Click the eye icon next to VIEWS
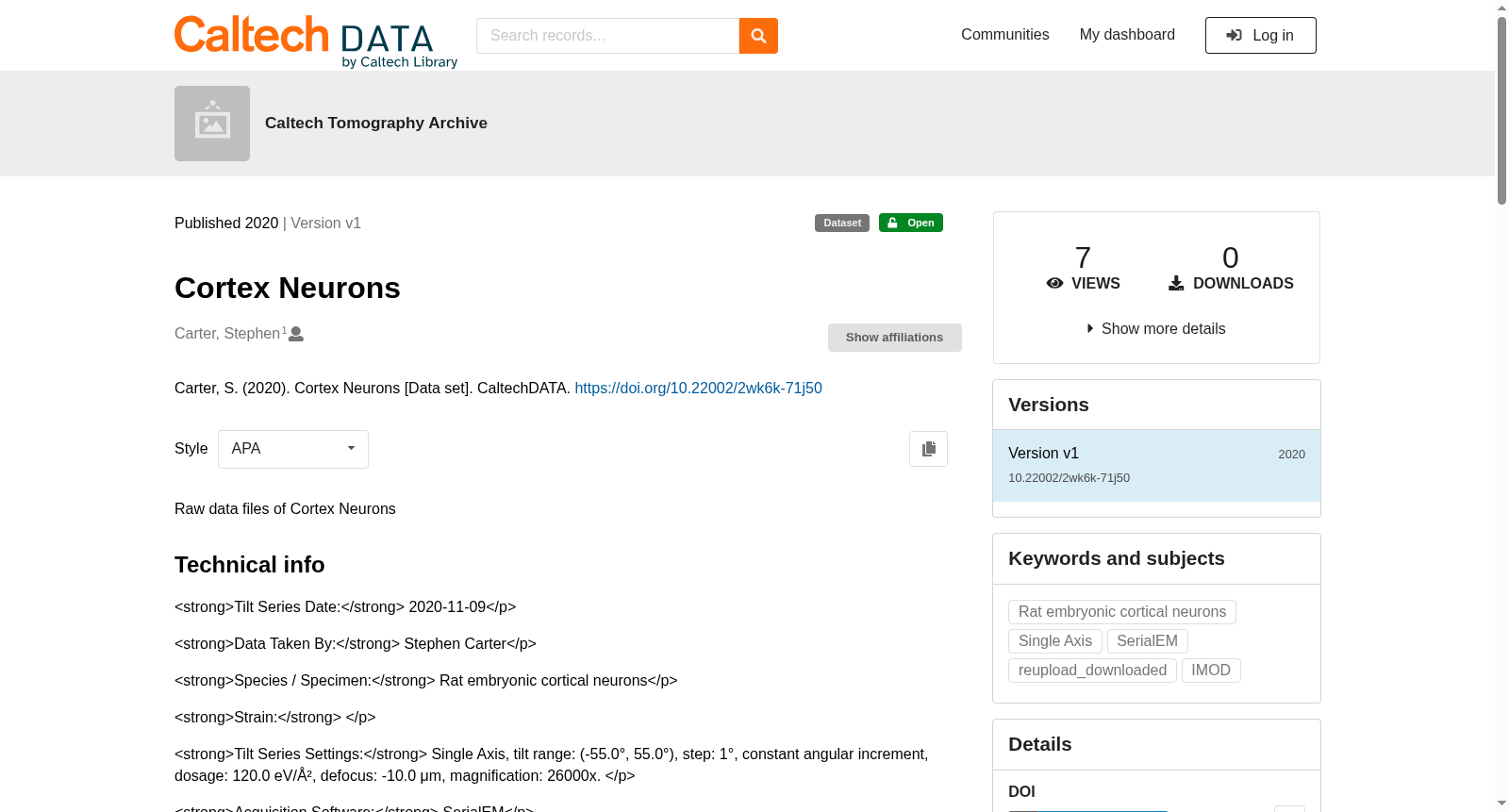This screenshot has height=812, width=1509. (1055, 283)
